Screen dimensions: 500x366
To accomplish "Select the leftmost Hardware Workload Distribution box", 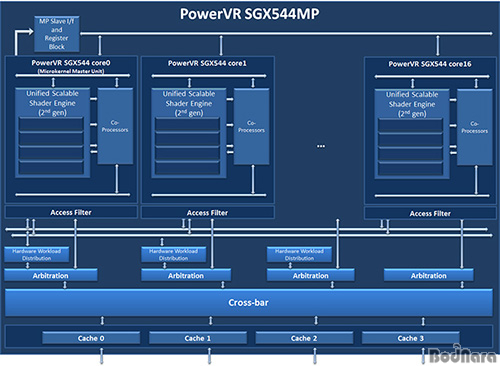I will (x=37, y=255).
